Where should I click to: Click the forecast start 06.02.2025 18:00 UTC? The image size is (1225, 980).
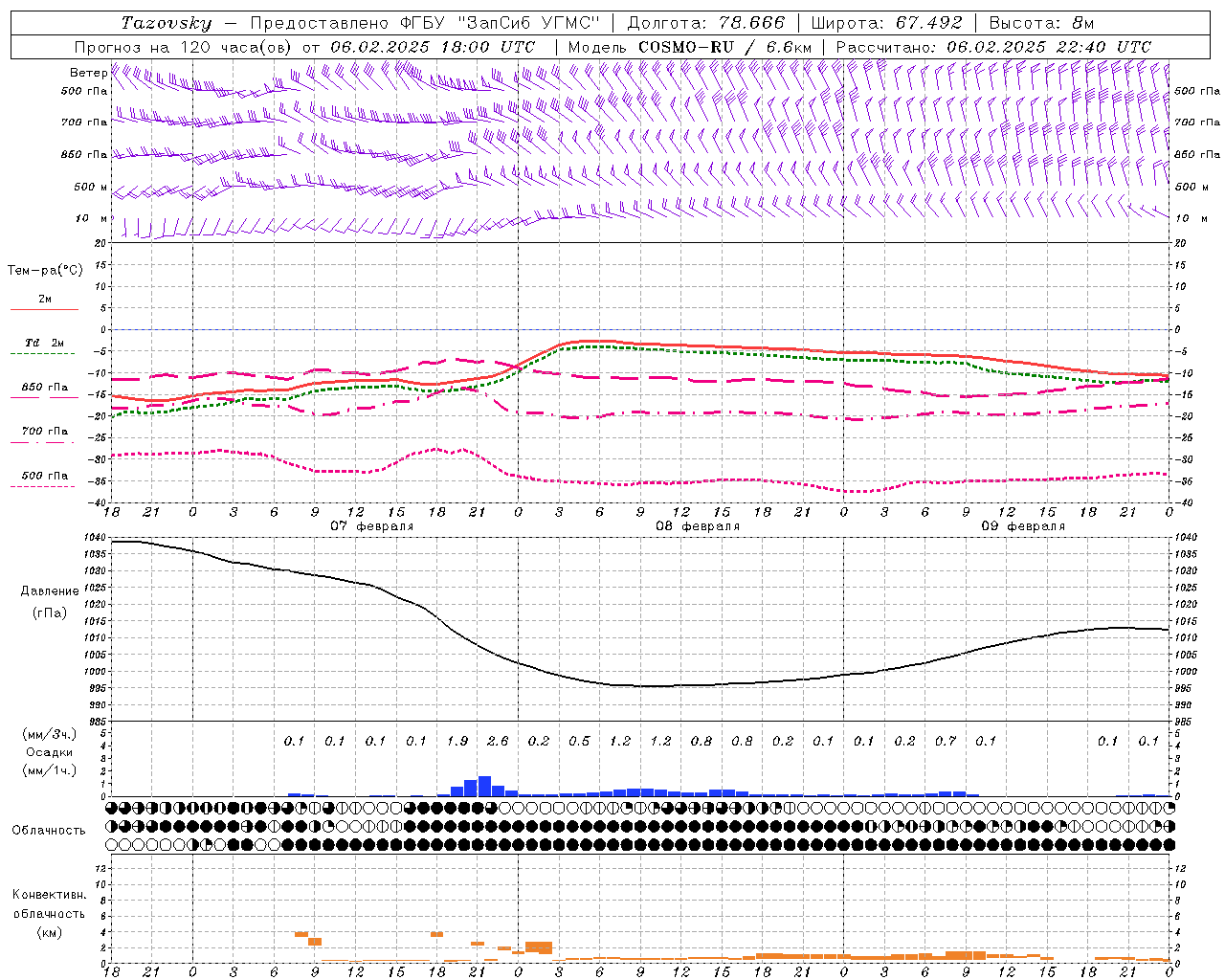coord(433,47)
